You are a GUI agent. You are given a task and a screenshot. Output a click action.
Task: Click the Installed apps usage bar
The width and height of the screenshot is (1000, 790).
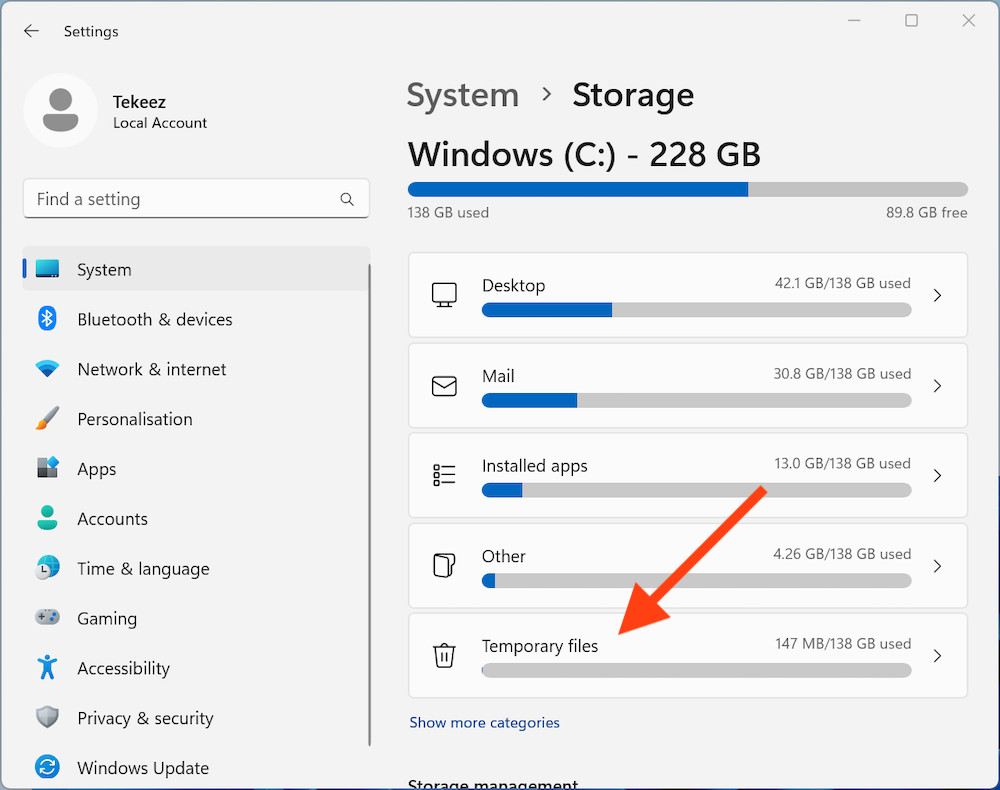(x=696, y=490)
